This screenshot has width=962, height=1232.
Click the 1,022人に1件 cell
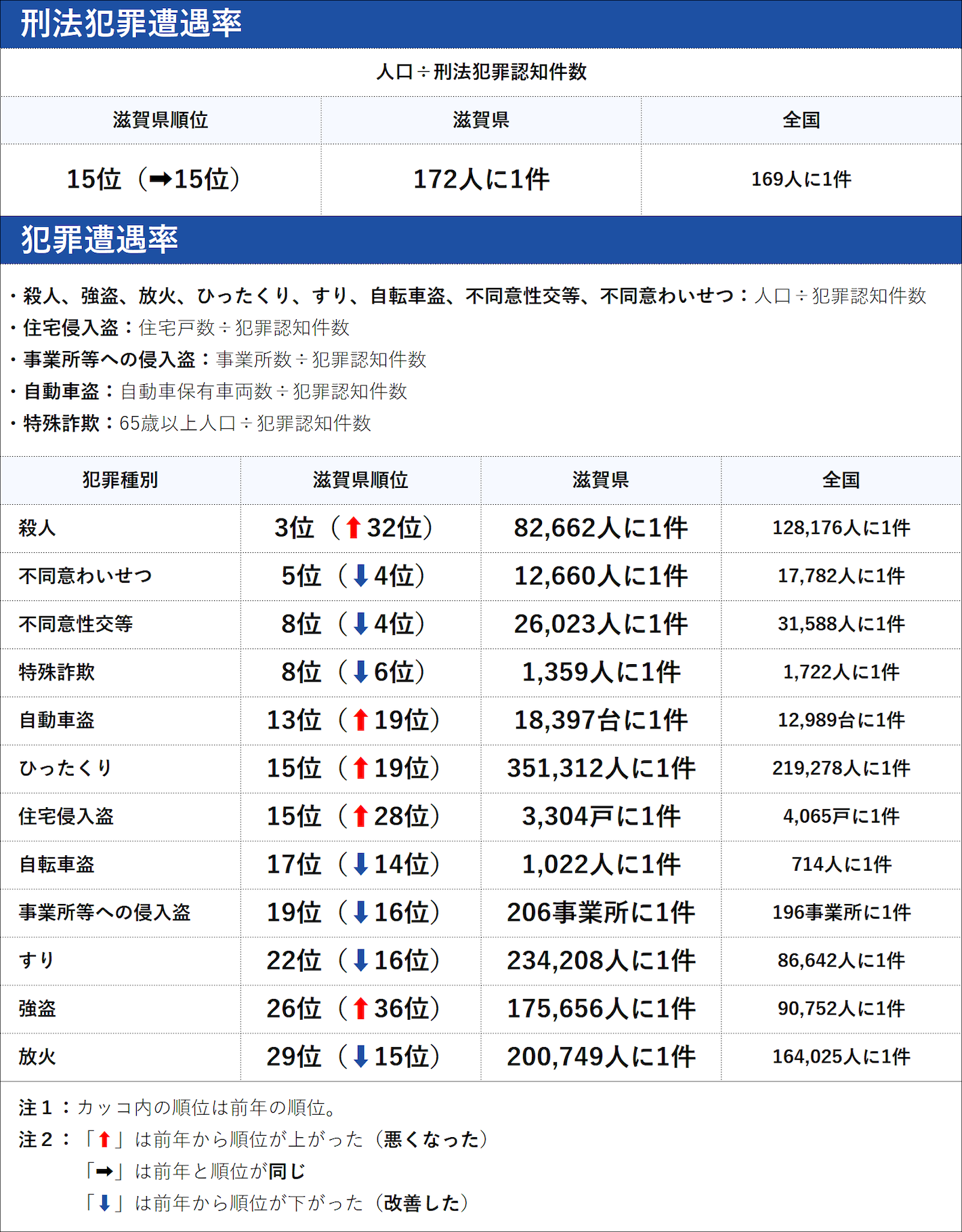pos(601,865)
